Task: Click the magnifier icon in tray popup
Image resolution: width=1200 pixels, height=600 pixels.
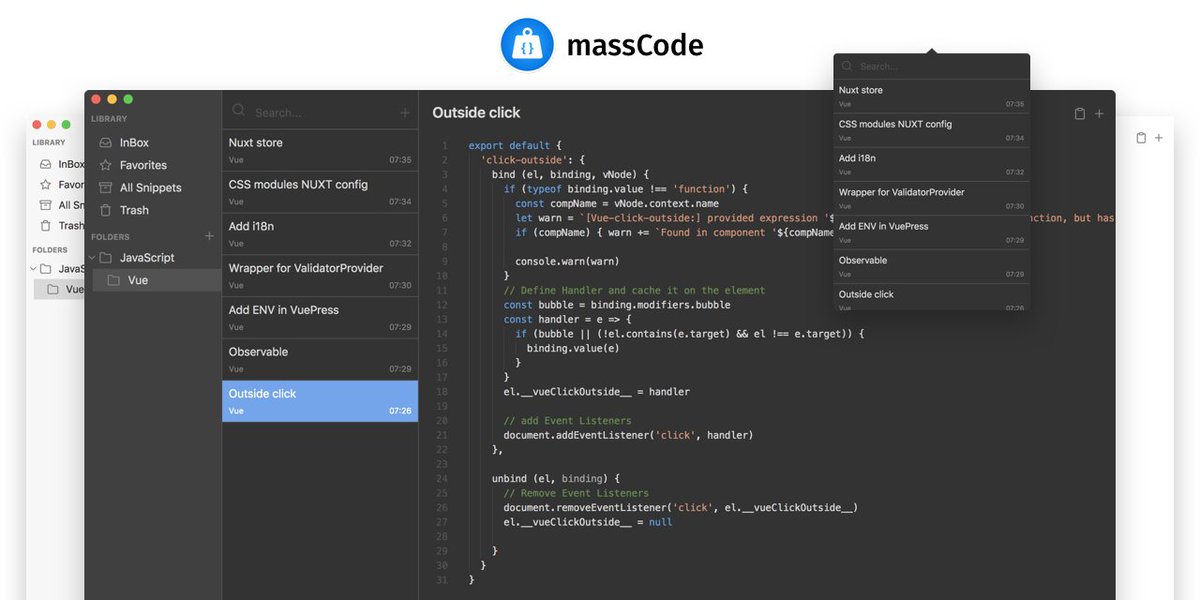Action: pos(846,66)
